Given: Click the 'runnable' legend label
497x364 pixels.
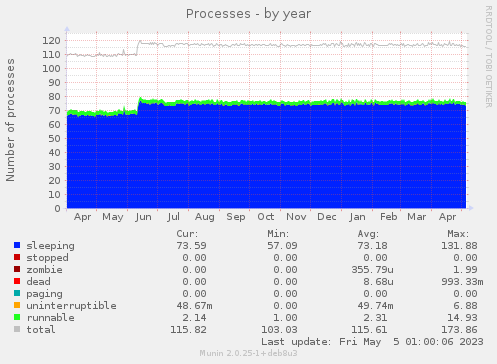Looking at the screenshot, I should 50,318.
